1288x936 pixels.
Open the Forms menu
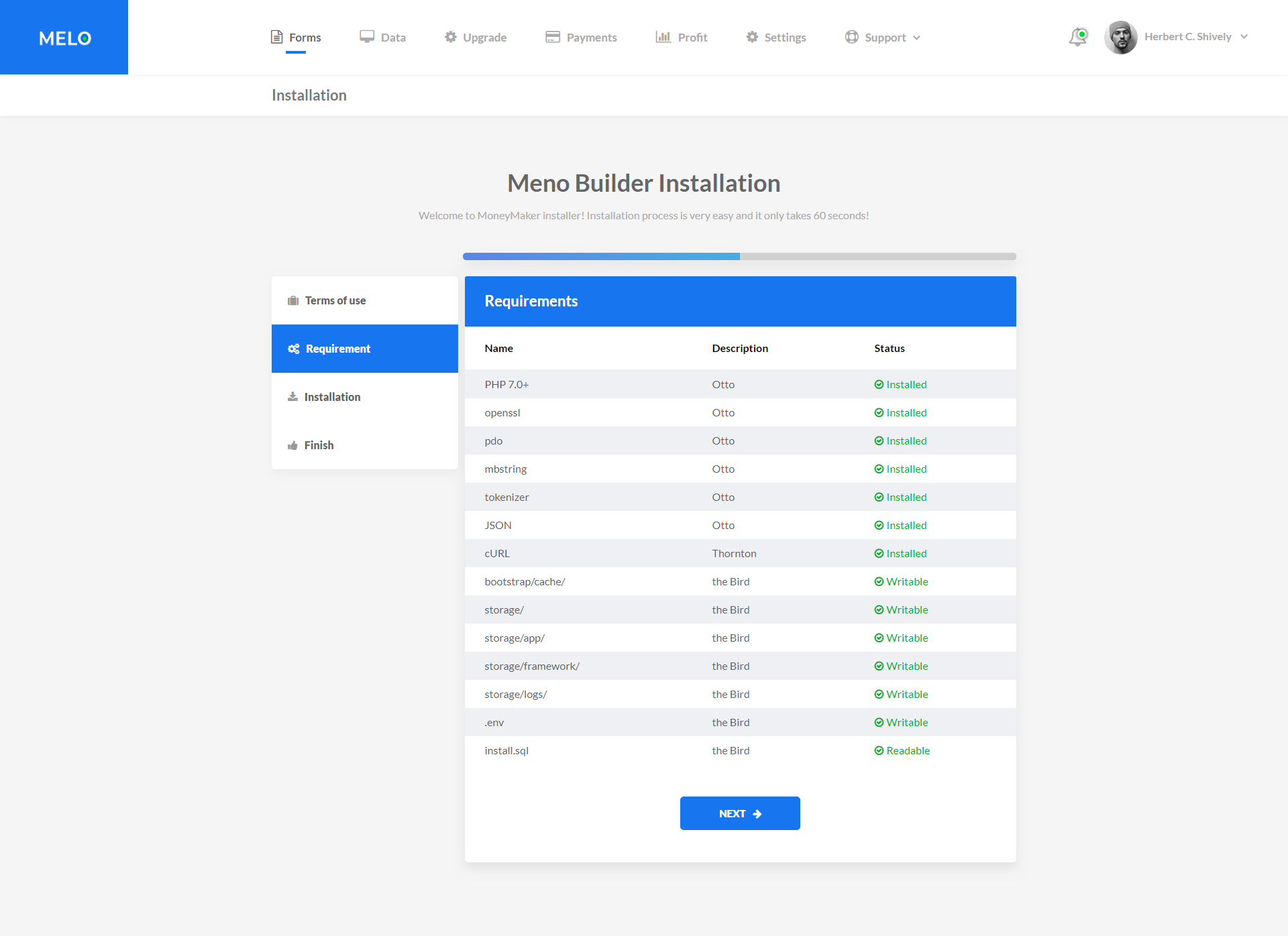pos(296,37)
